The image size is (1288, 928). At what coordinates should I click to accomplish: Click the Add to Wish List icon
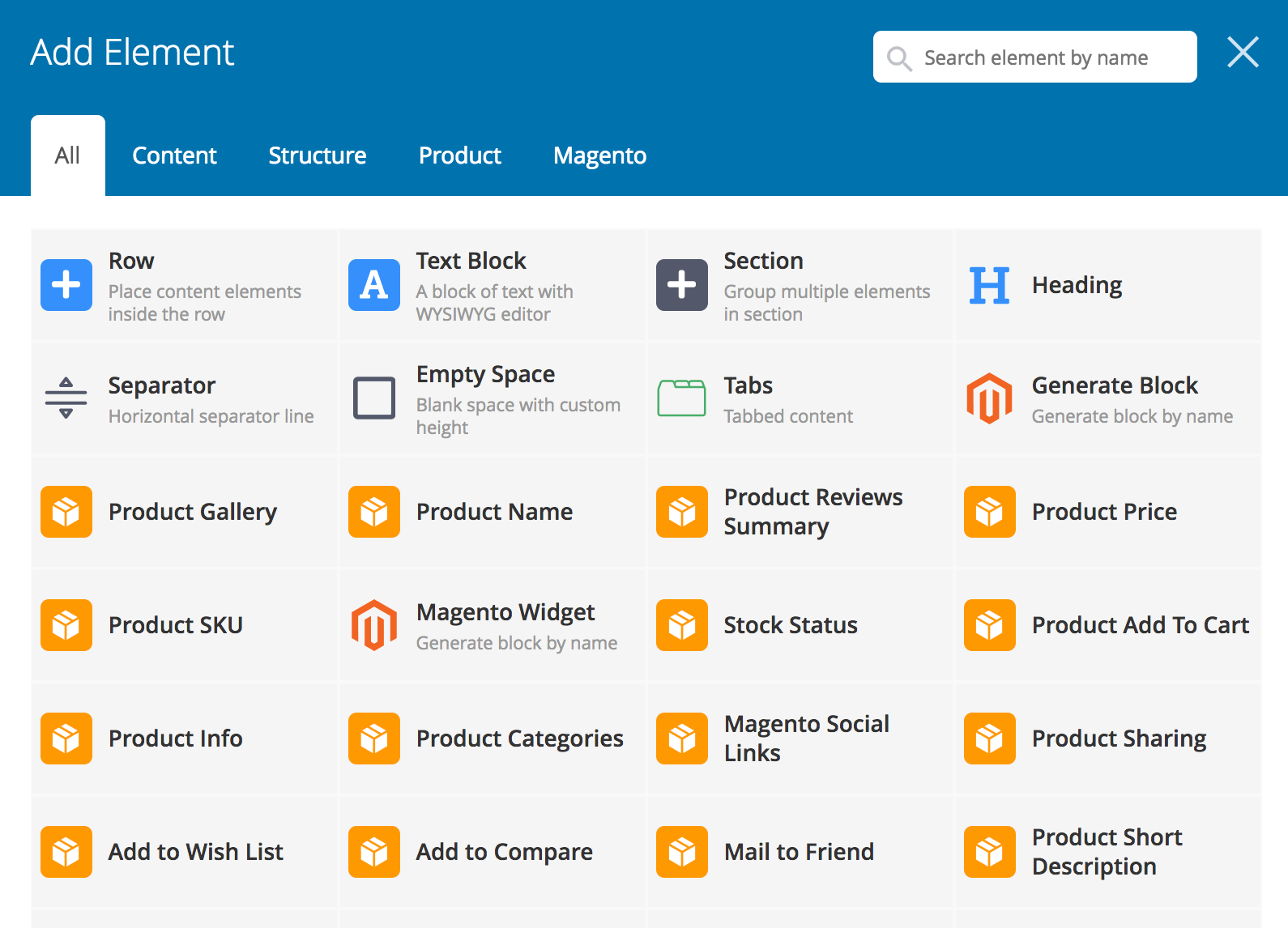point(66,852)
